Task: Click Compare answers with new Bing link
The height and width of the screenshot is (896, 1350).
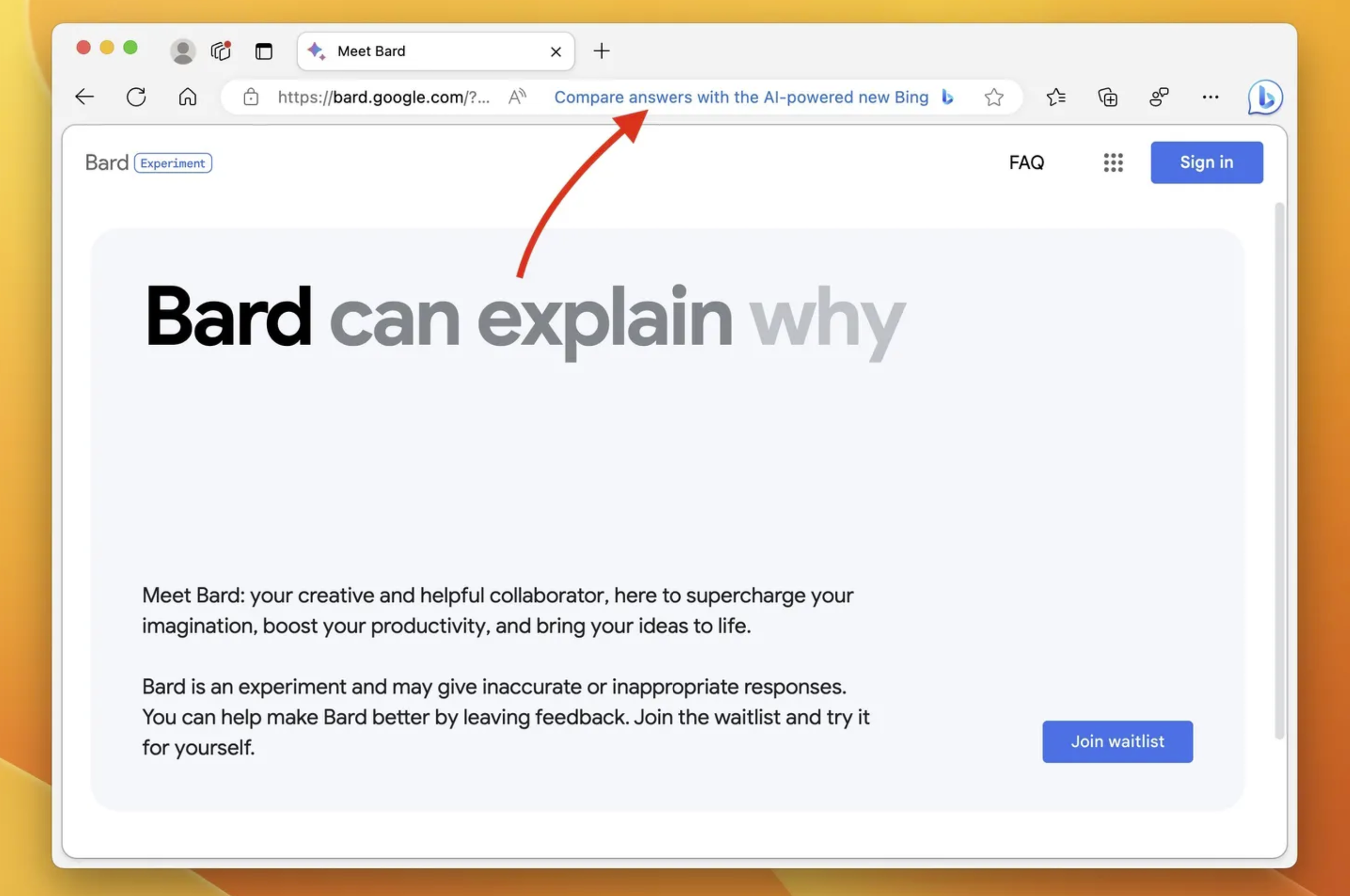Action: (741, 97)
